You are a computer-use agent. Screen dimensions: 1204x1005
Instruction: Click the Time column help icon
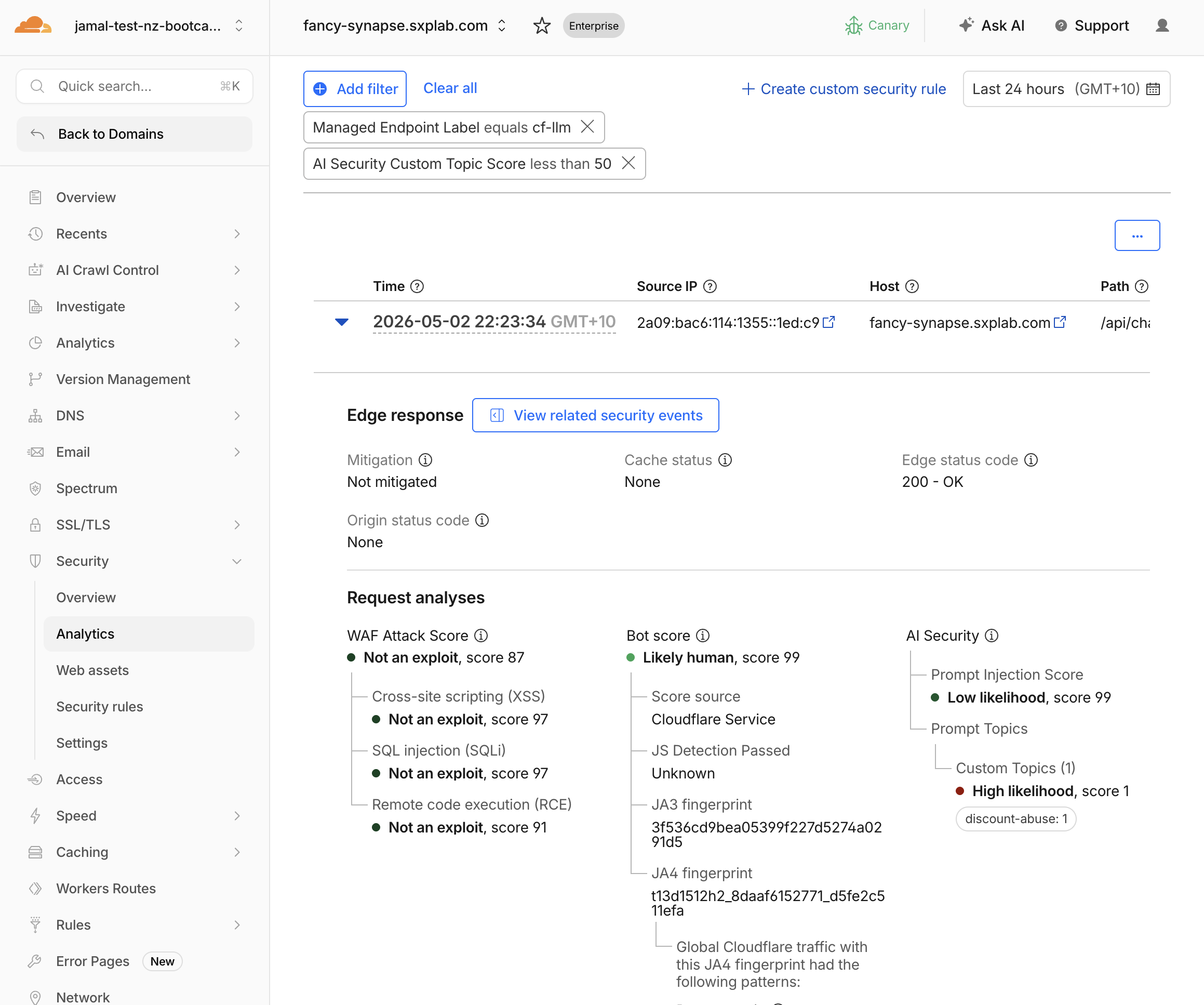click(418, 286)
